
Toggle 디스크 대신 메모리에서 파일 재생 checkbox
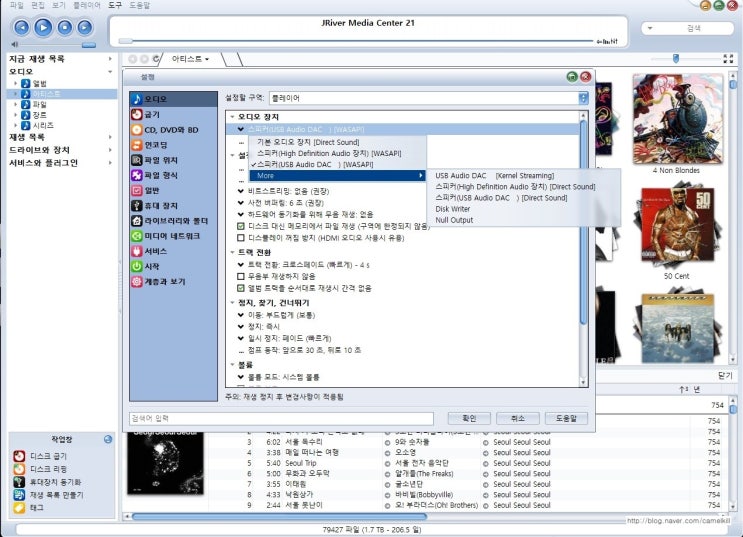coord(241,226)
